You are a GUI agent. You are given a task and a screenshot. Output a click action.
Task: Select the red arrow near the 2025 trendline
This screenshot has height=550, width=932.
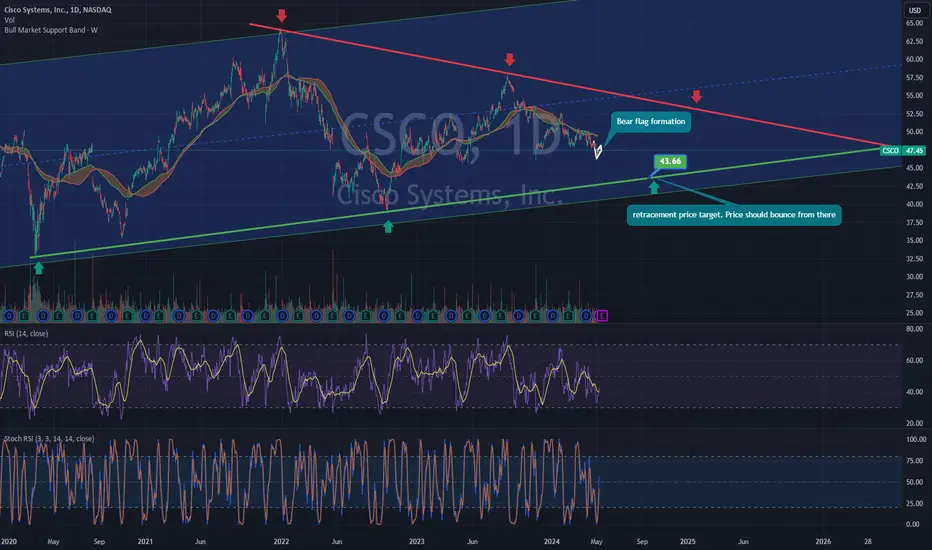[697, 96]
